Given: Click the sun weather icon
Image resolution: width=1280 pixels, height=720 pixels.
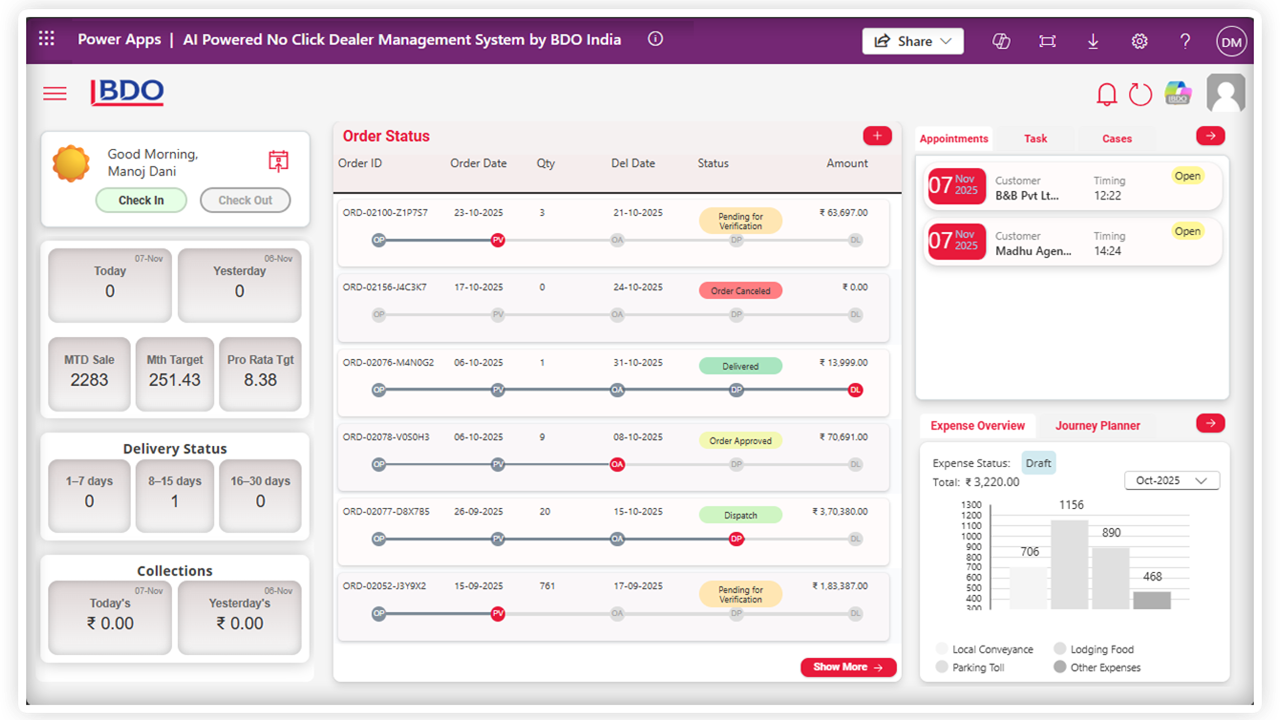Looking at the screenshot, I should [71, 163].
